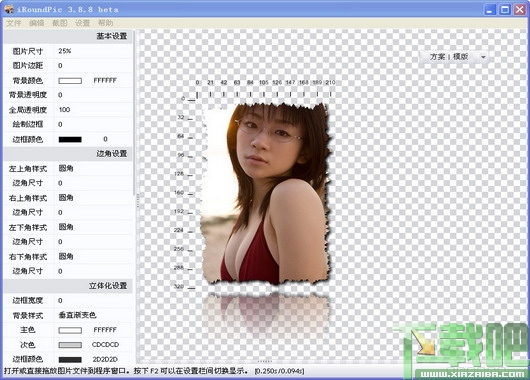Click the 2D2D2D hex value text
Image resolution: width=530 pixels, height=380 pixels.
coord(105,359)
